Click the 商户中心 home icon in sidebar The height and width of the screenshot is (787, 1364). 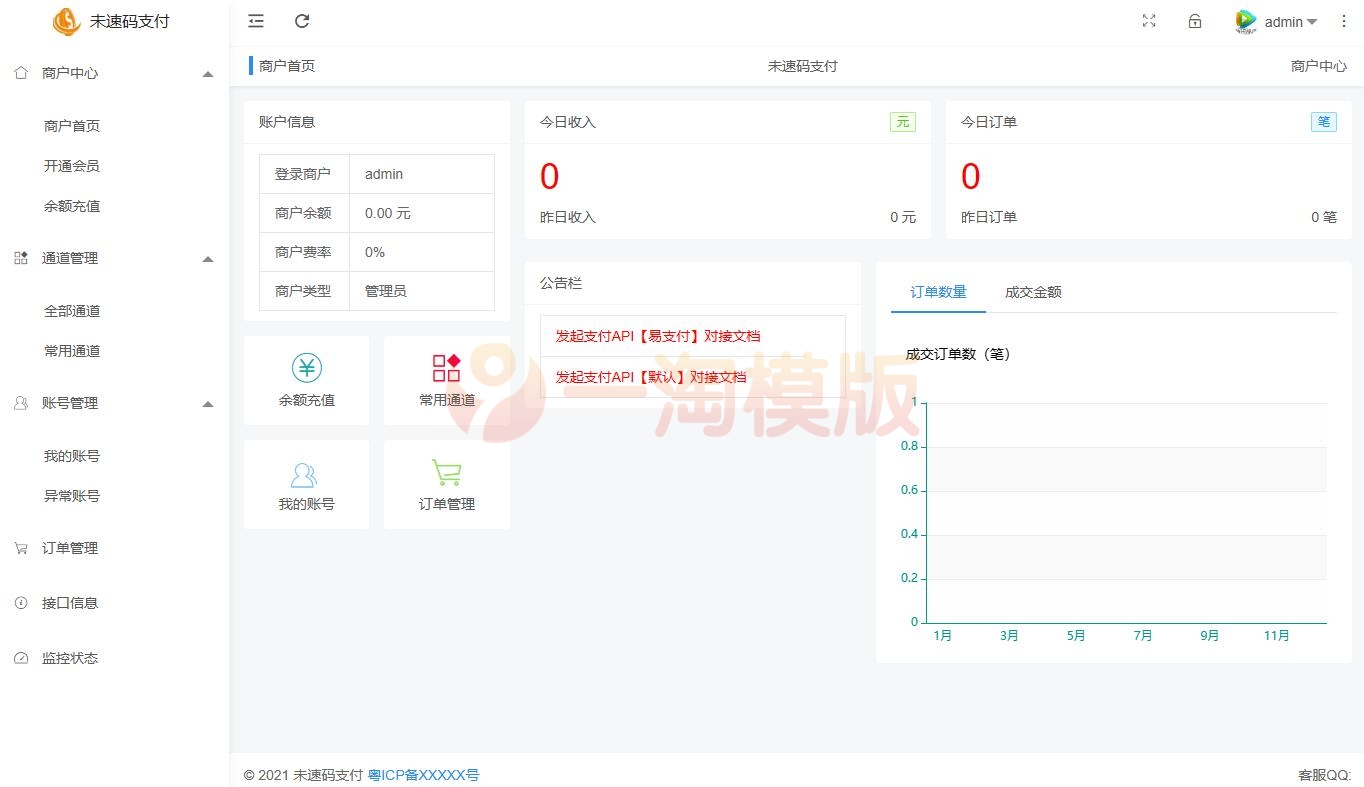click(x=21, y=73)
